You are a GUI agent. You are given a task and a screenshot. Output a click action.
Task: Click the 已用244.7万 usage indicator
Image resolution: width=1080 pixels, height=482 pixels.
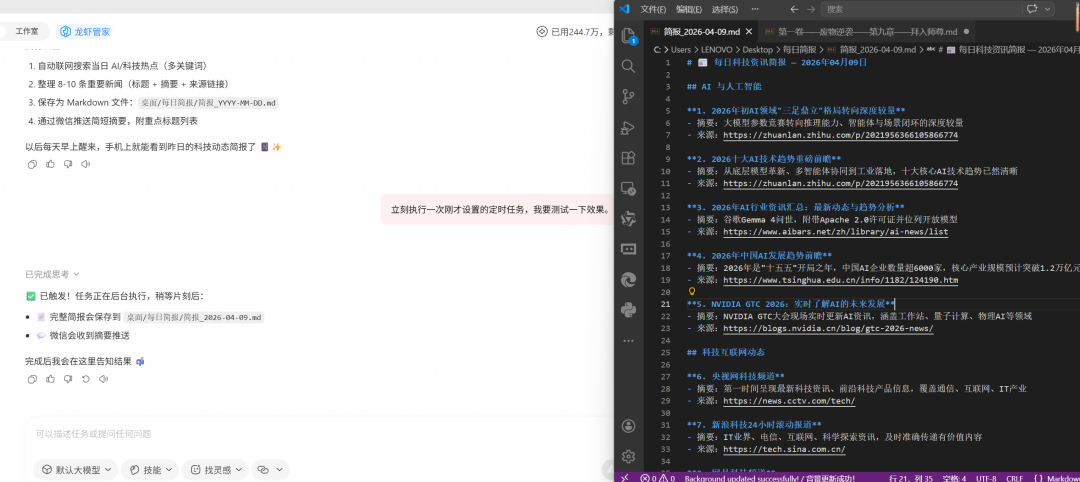(575, 32)
